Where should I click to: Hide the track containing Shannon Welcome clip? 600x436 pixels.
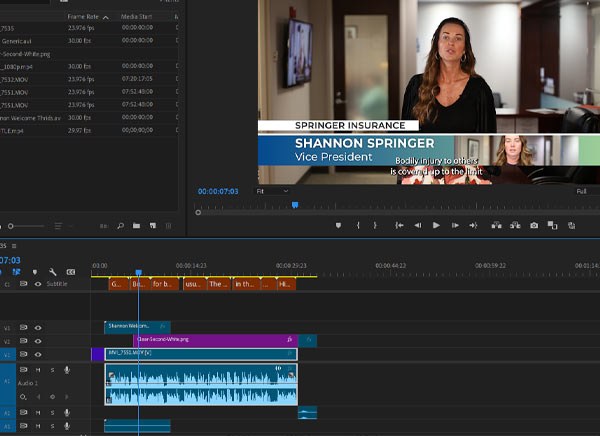point(38,328)
